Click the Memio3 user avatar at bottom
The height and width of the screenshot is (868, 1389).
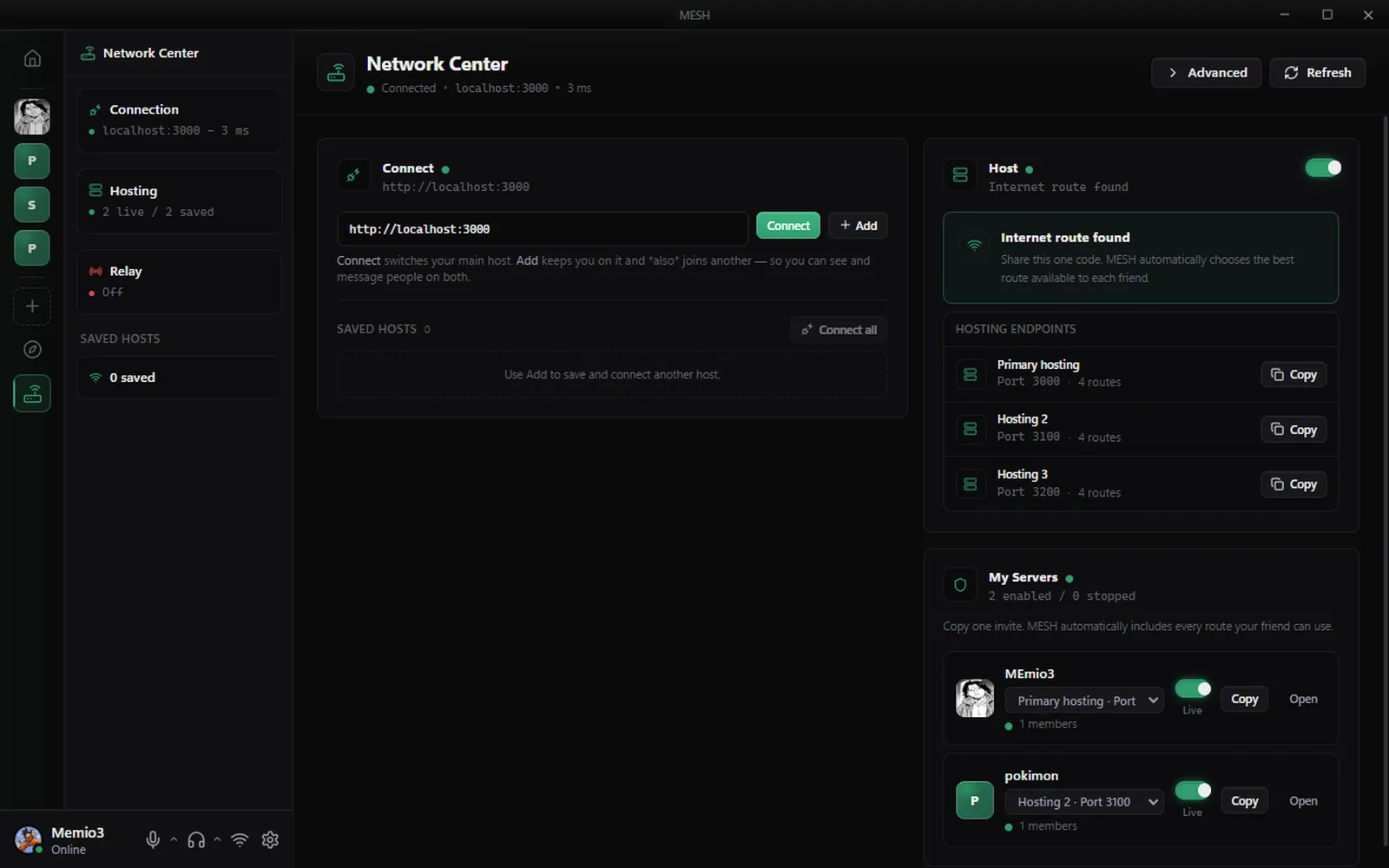(x=29, y=839)
